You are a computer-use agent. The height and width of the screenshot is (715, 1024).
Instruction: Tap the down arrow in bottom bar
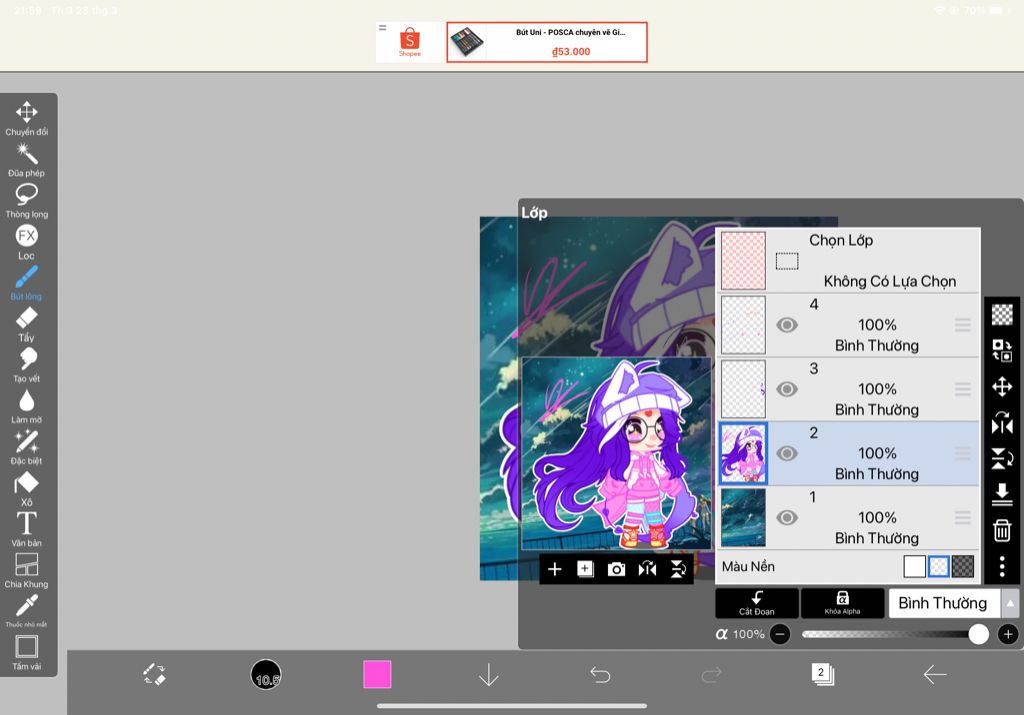pos(488,675)
